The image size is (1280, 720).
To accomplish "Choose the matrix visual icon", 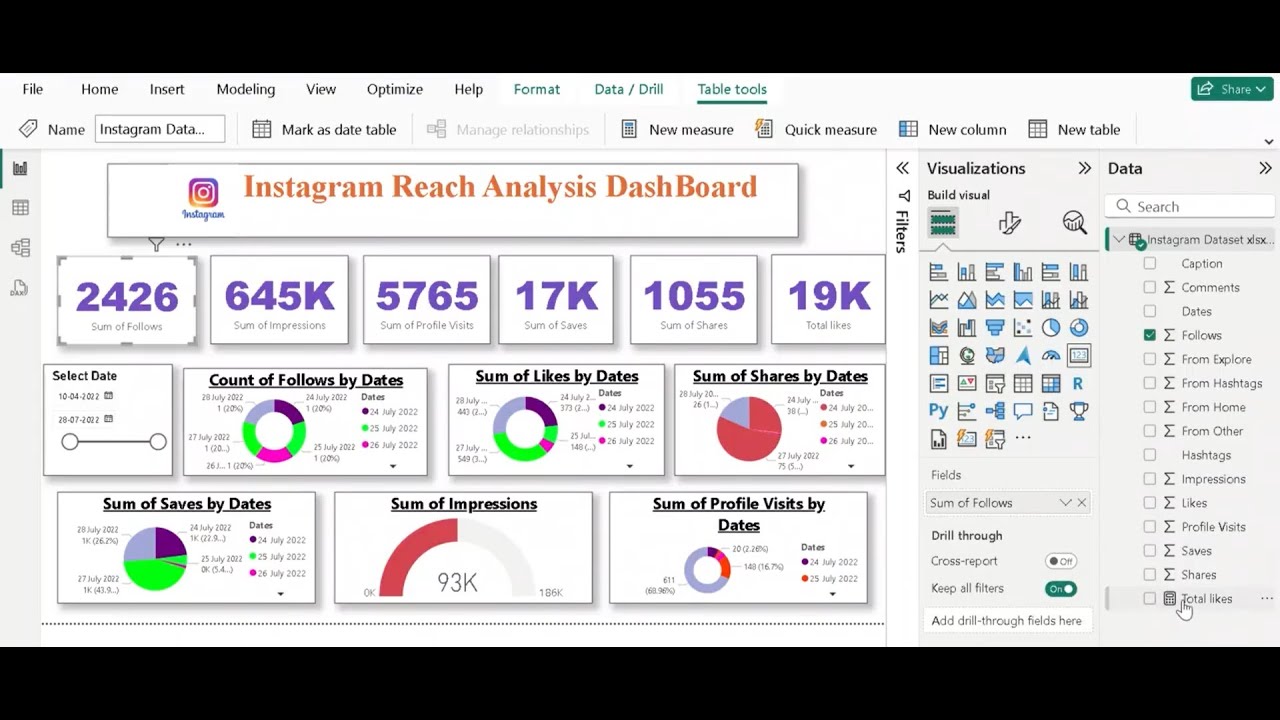I will [x=1050, y=384].
